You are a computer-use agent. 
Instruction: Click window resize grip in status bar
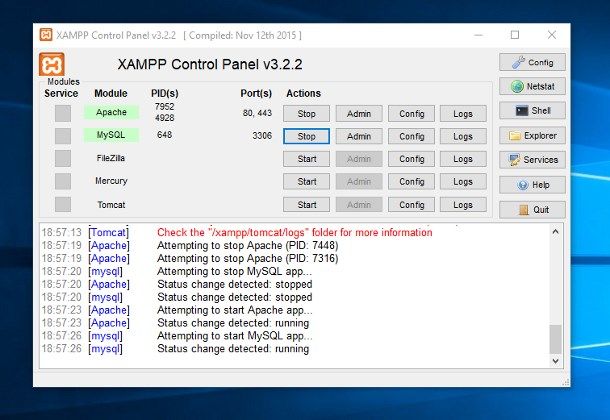click(566, 382)
